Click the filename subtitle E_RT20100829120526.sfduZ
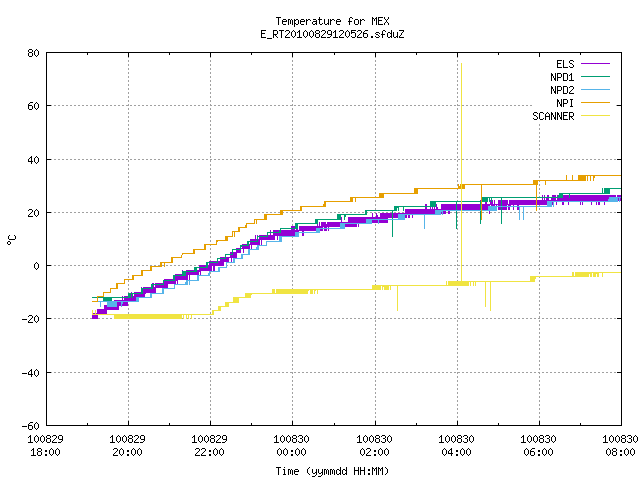 332,34
